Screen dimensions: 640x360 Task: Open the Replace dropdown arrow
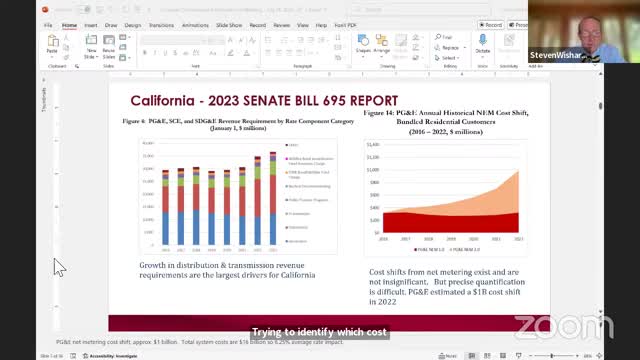(464, 48)
